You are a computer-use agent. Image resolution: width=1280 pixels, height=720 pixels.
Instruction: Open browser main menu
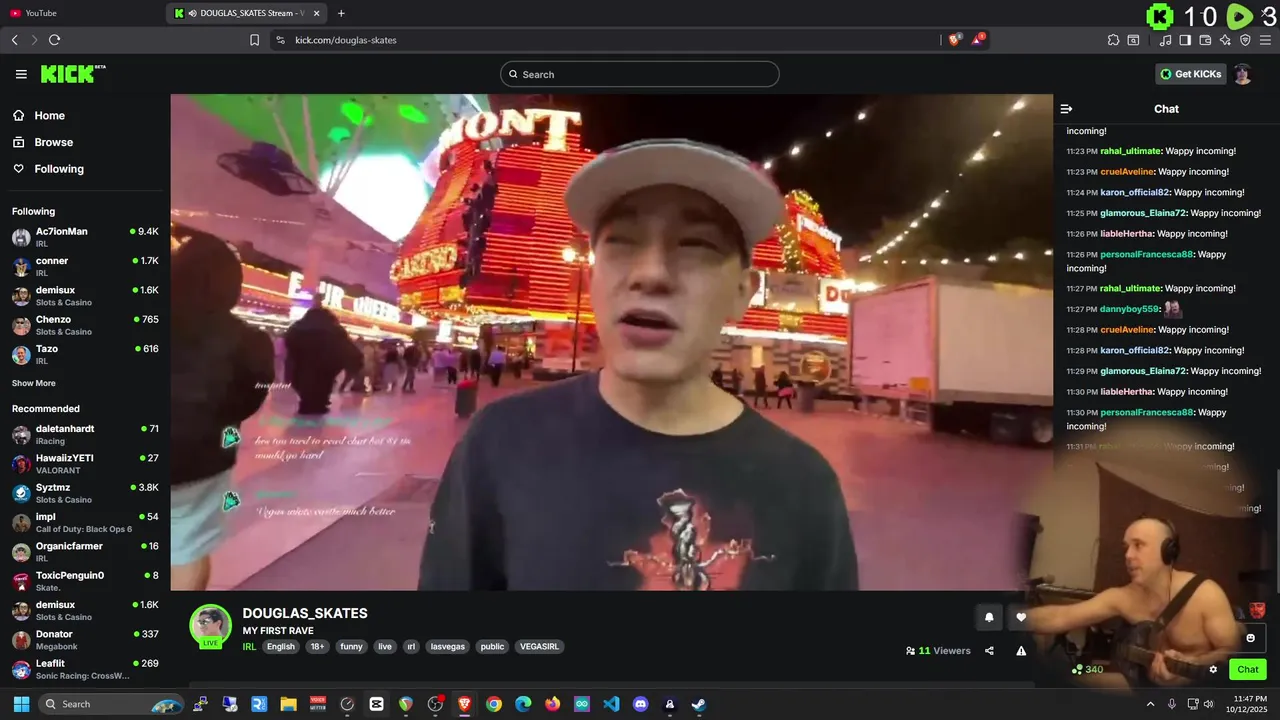click(1266, 40)
